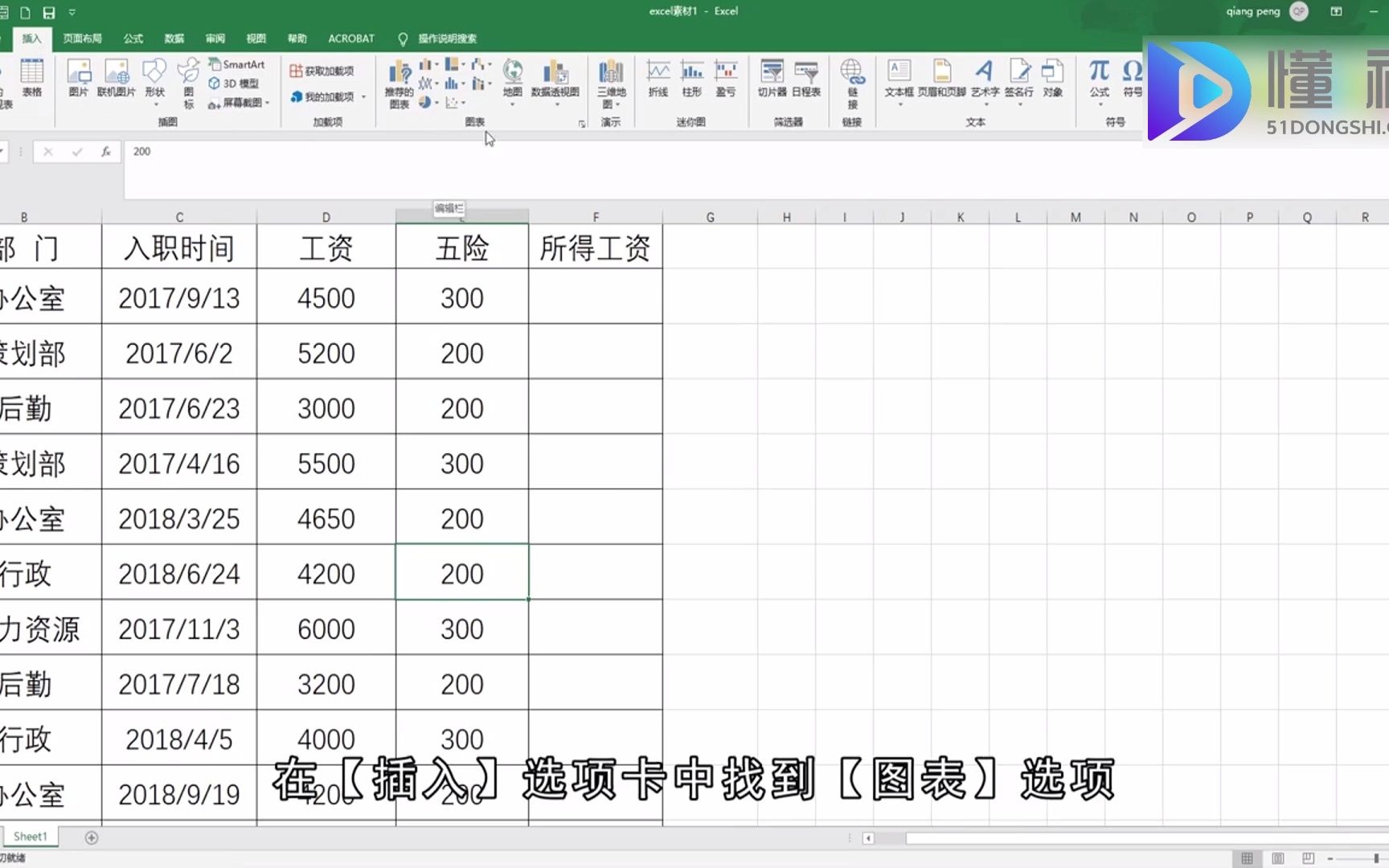This screenshot has height=868, width=1389.
Task: Open the 帮助 help tab
Action: tap(297, 39)
